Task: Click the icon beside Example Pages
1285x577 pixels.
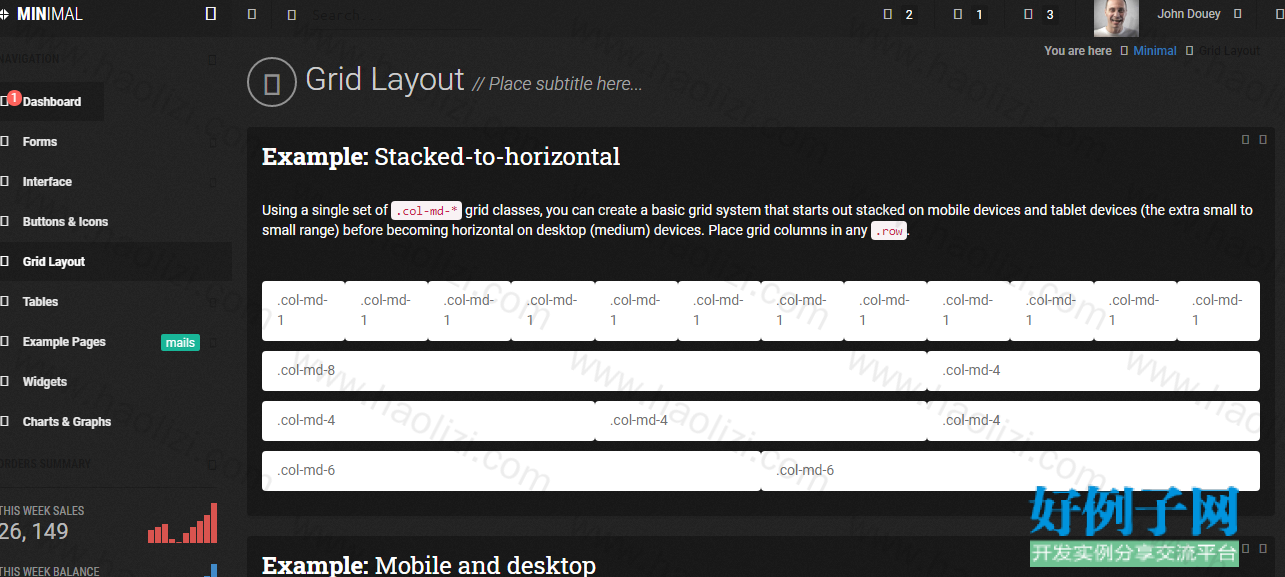Action: pyautogui.click(x=5, y=341)
